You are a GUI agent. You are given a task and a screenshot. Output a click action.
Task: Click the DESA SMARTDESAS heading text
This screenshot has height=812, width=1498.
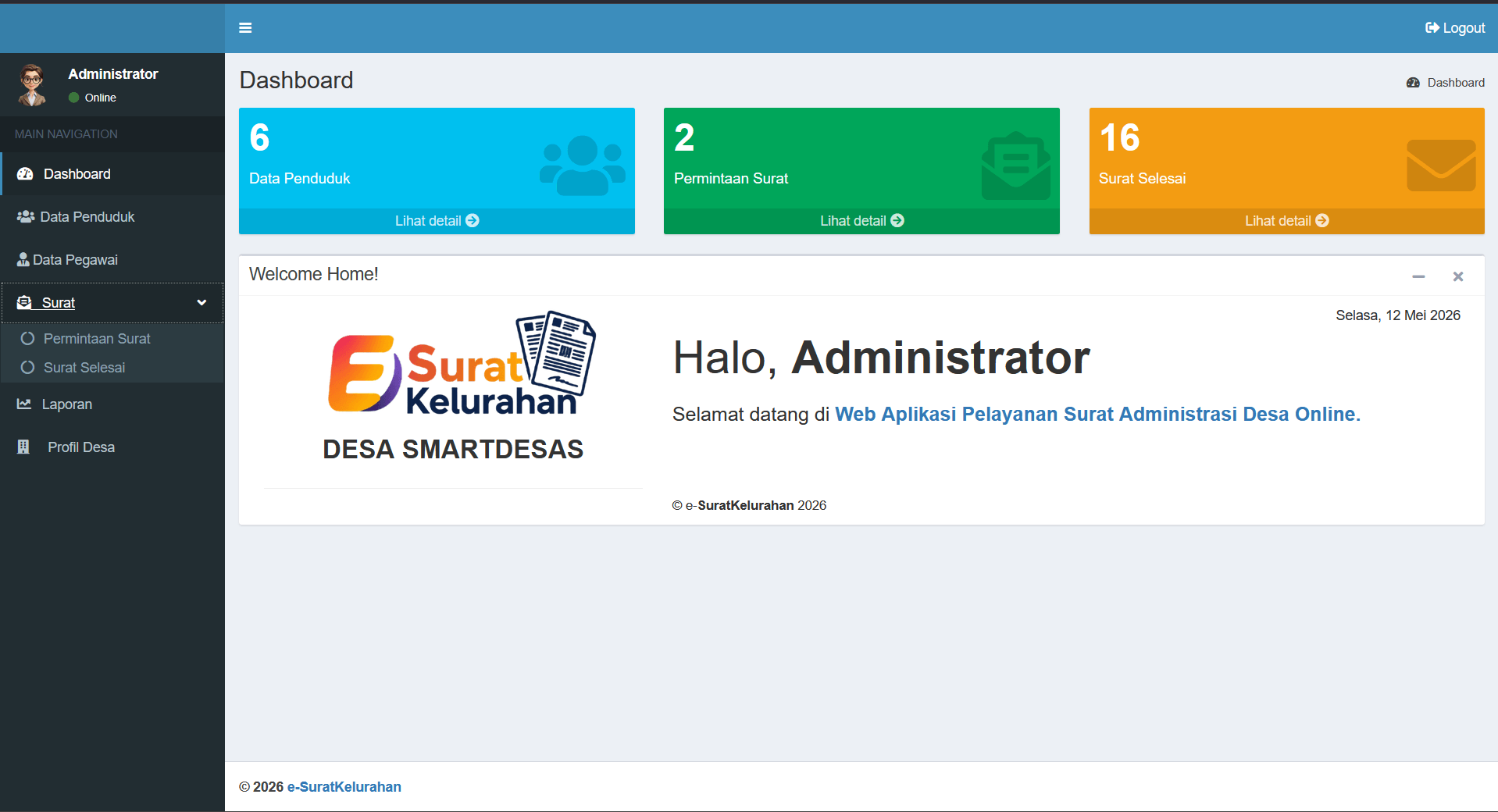tap(453, 449)
